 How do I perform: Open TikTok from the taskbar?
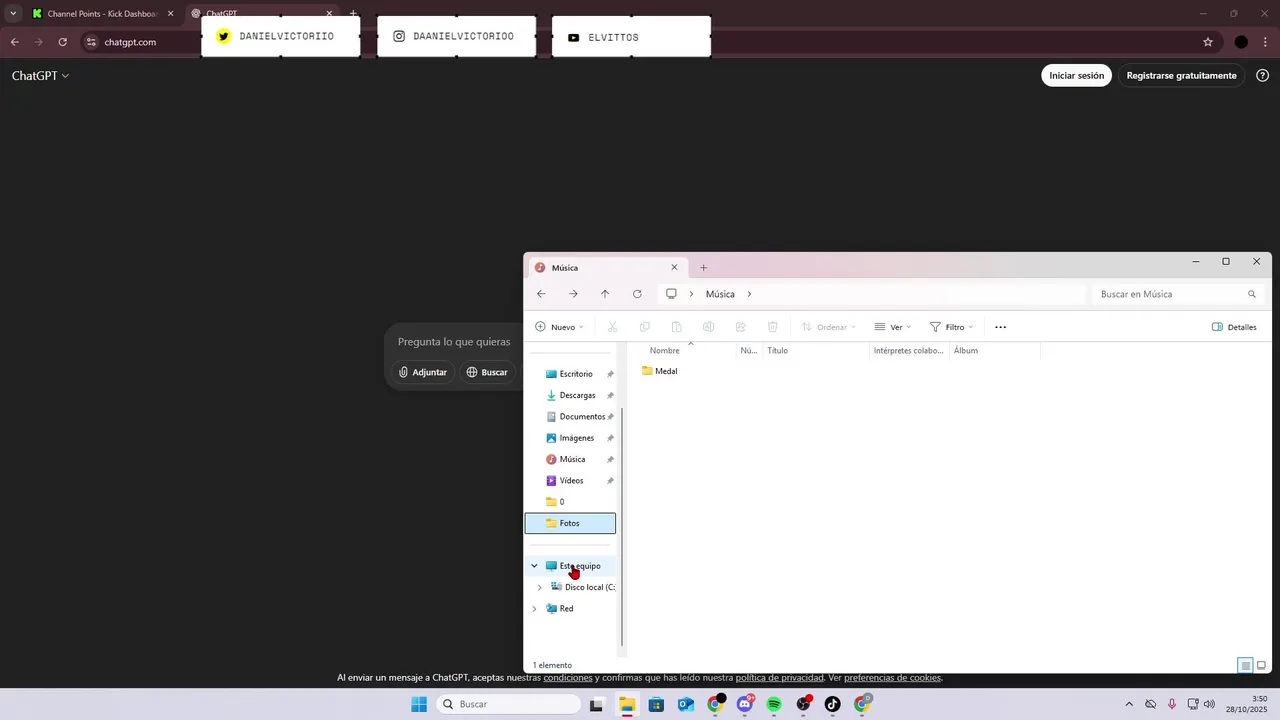click(832, 704)
